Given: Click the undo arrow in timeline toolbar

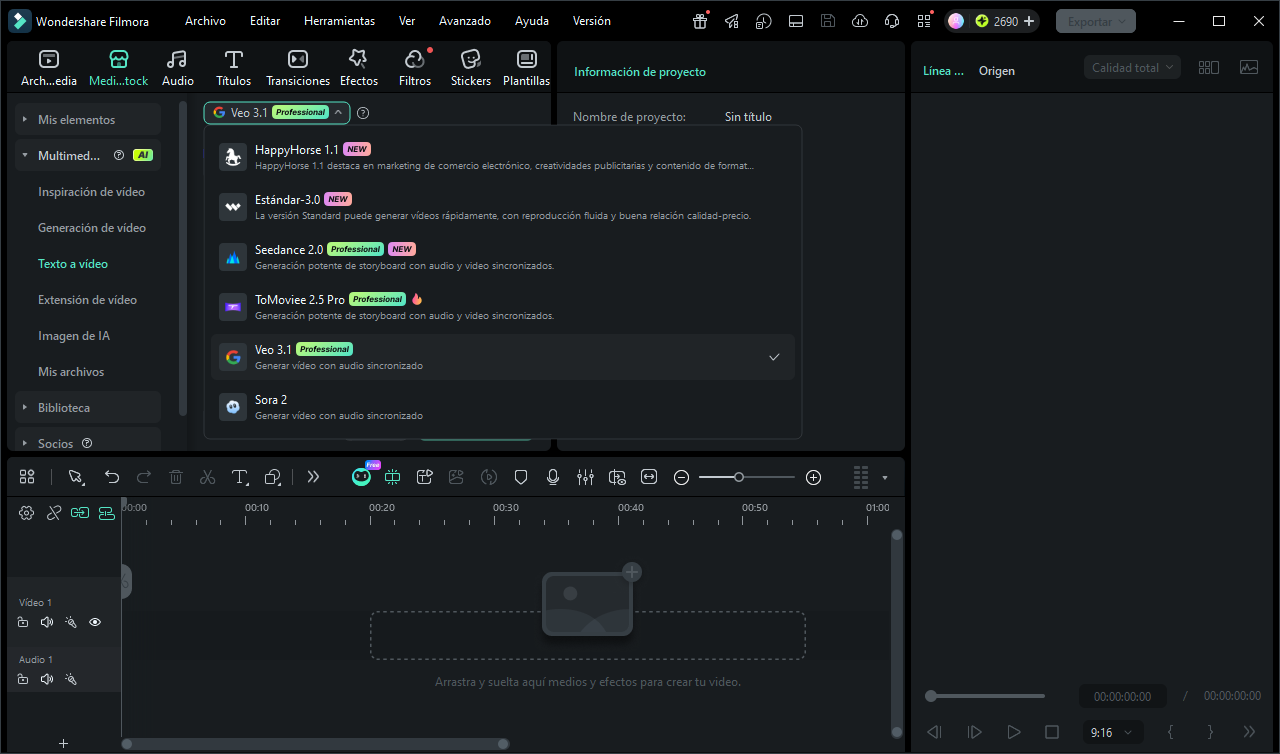Looking at the screenshot, I should click(112, 477).
